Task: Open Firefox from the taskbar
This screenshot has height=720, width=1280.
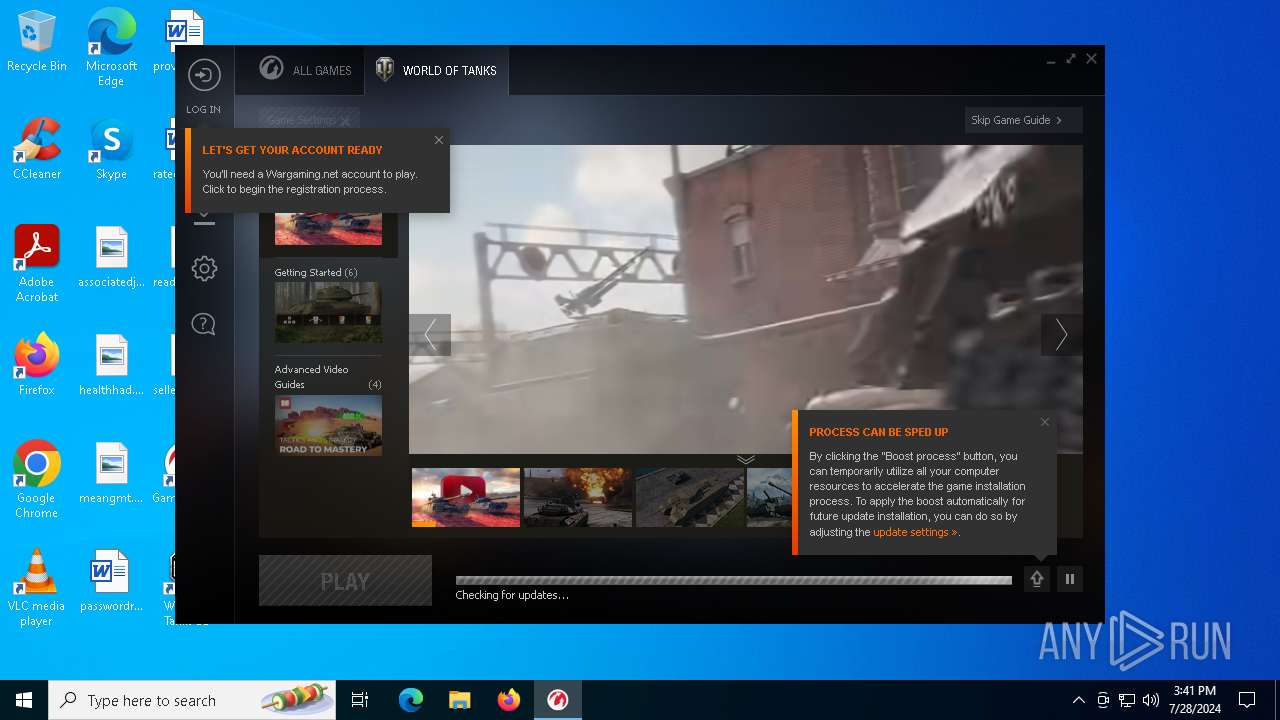Action: click(508, 700)
